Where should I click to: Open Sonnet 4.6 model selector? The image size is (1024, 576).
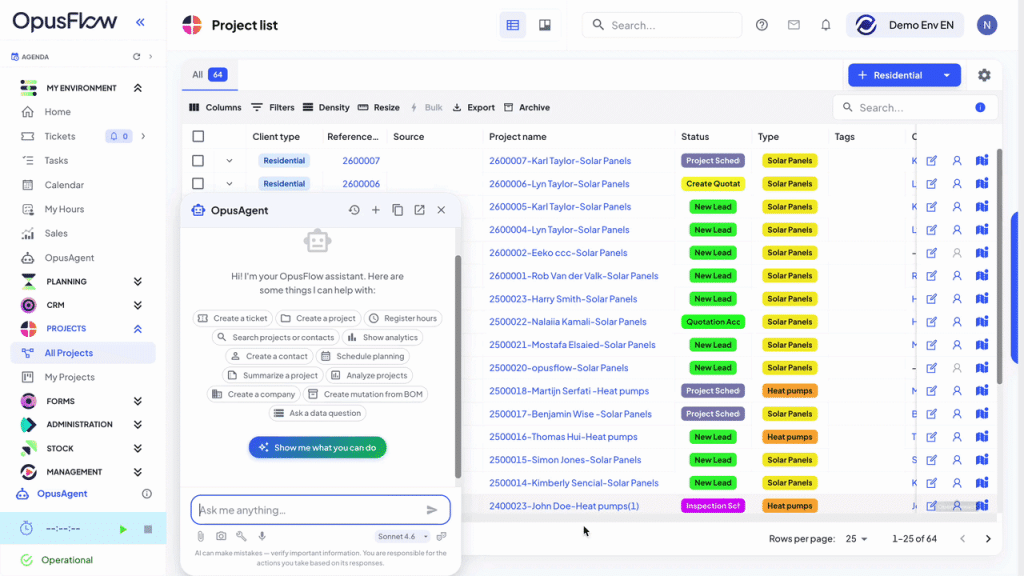coord(402,536)
